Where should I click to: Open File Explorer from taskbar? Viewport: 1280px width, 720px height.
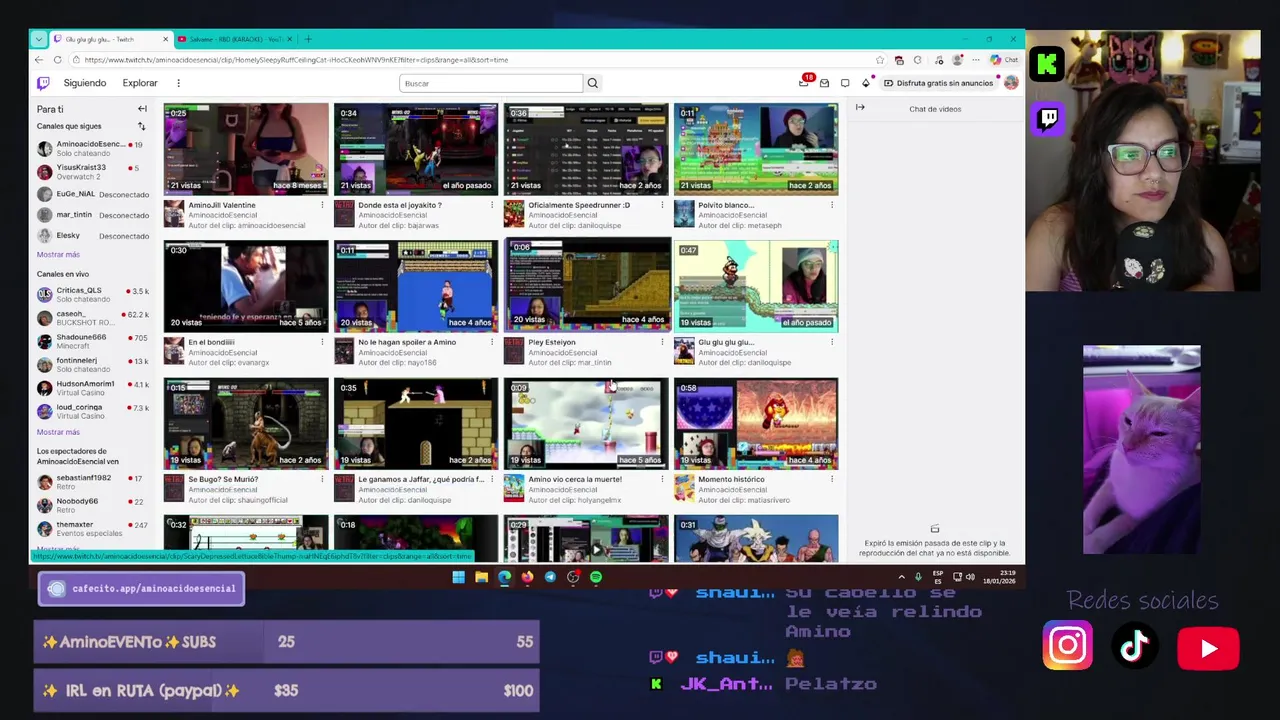point(481,577)
